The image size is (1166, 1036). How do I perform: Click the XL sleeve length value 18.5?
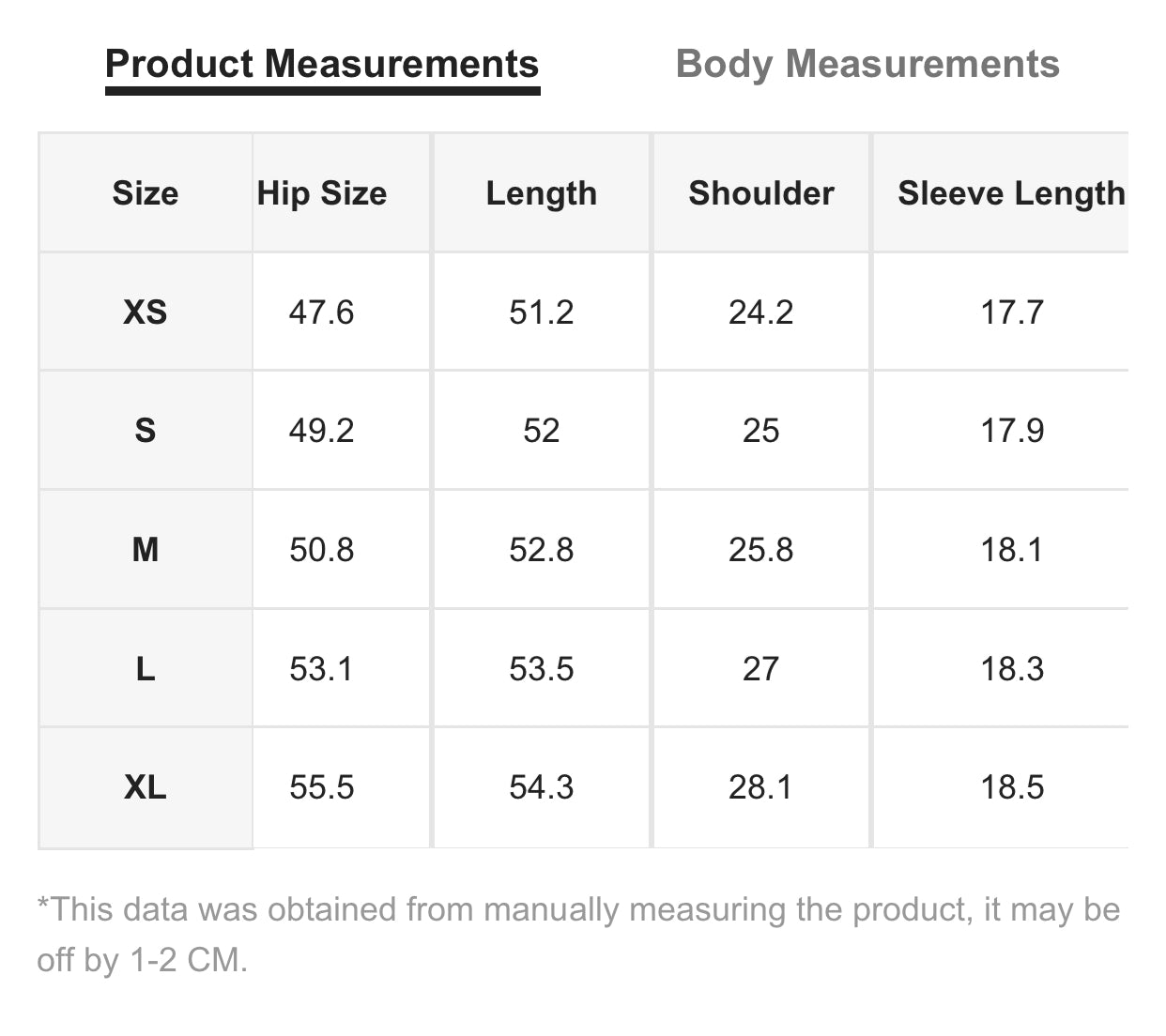(1012, 787)
